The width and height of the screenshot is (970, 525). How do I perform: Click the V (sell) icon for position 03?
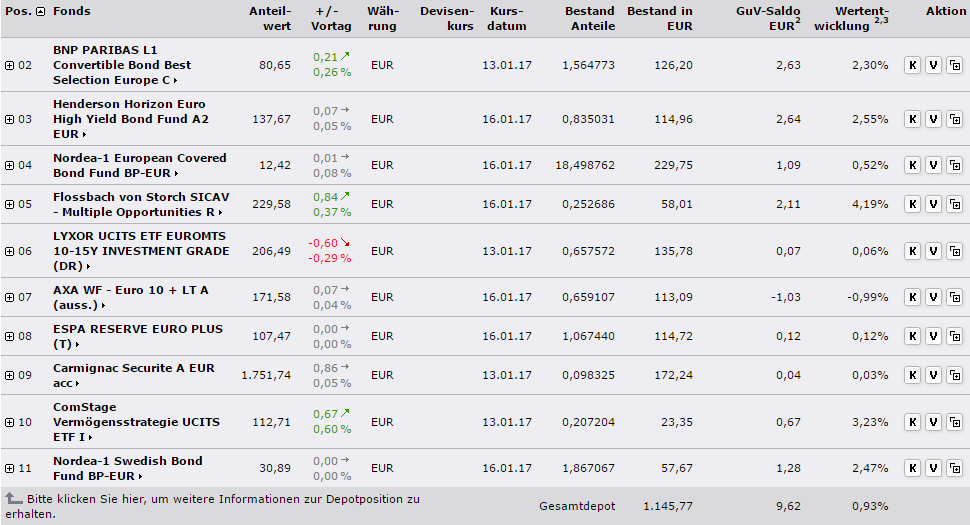[933, 119]
